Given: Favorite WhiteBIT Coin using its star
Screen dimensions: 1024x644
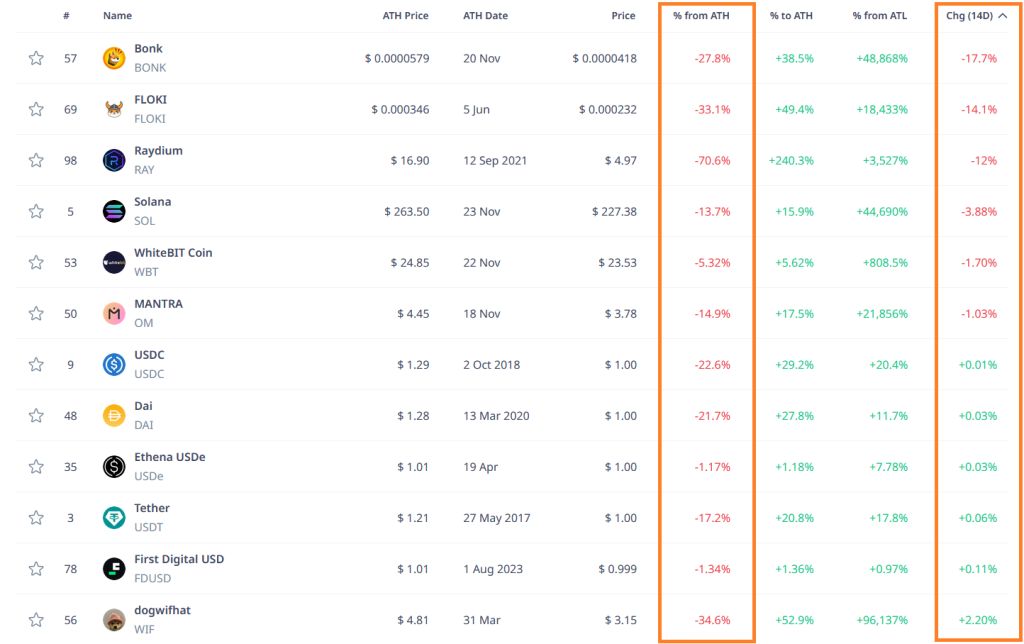Looking at the screenshot, I should pyautogui.click(x=36, y=263).
